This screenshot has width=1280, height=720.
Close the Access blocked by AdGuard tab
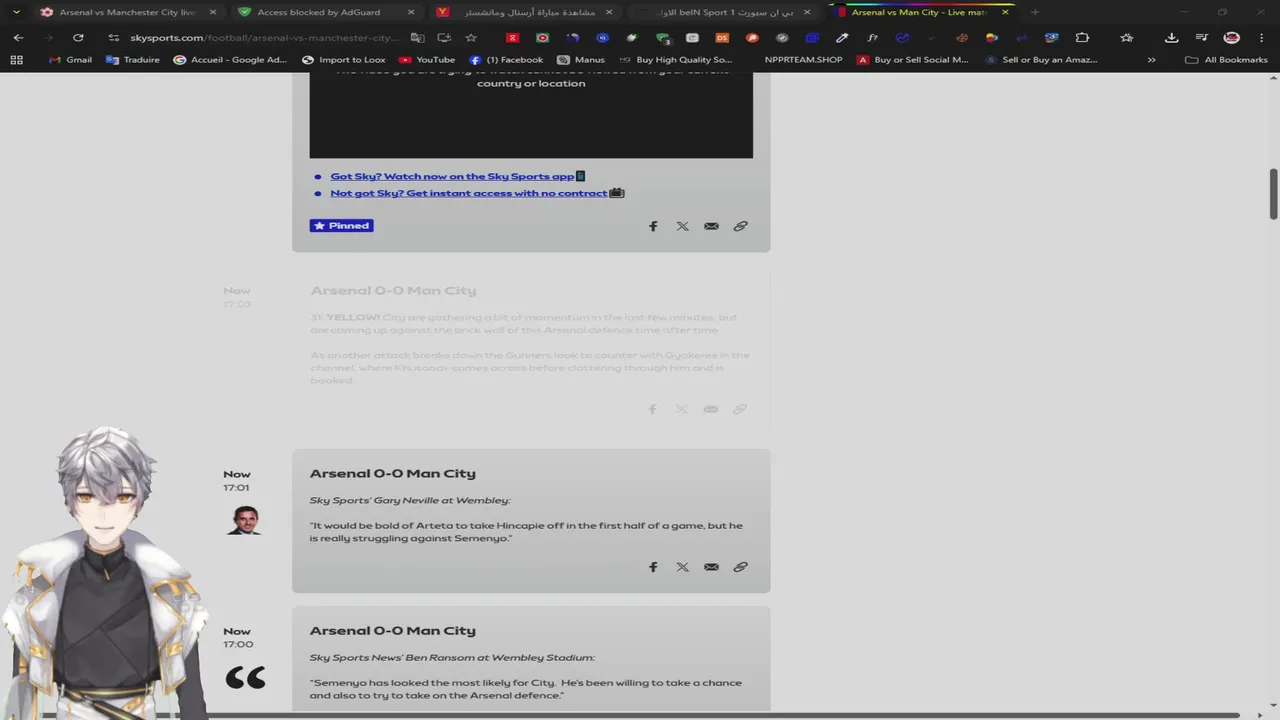pos(411,12)
